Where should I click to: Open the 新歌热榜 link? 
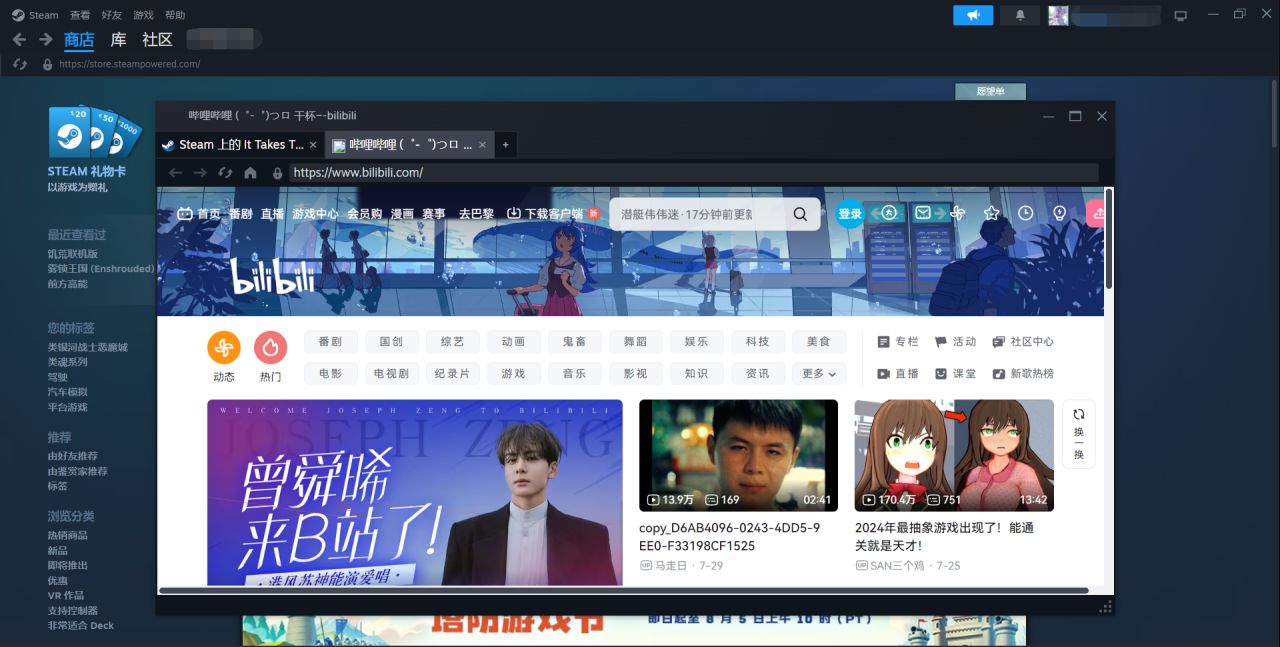click(x=1023, y=374)
